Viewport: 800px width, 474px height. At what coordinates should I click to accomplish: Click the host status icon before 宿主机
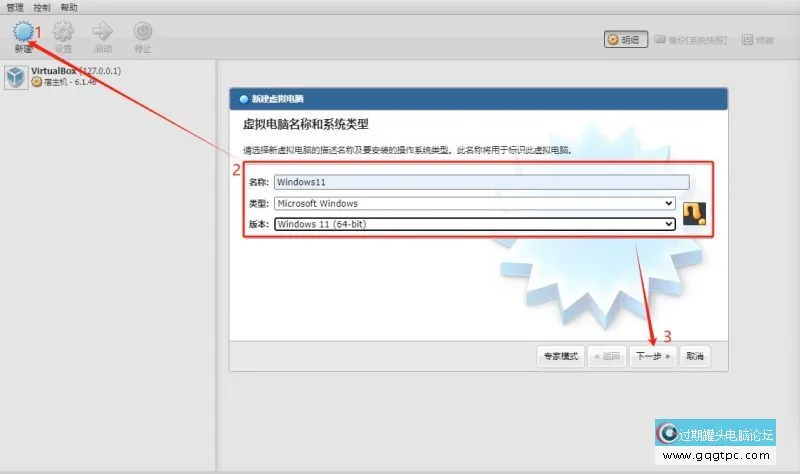point(37,83)
